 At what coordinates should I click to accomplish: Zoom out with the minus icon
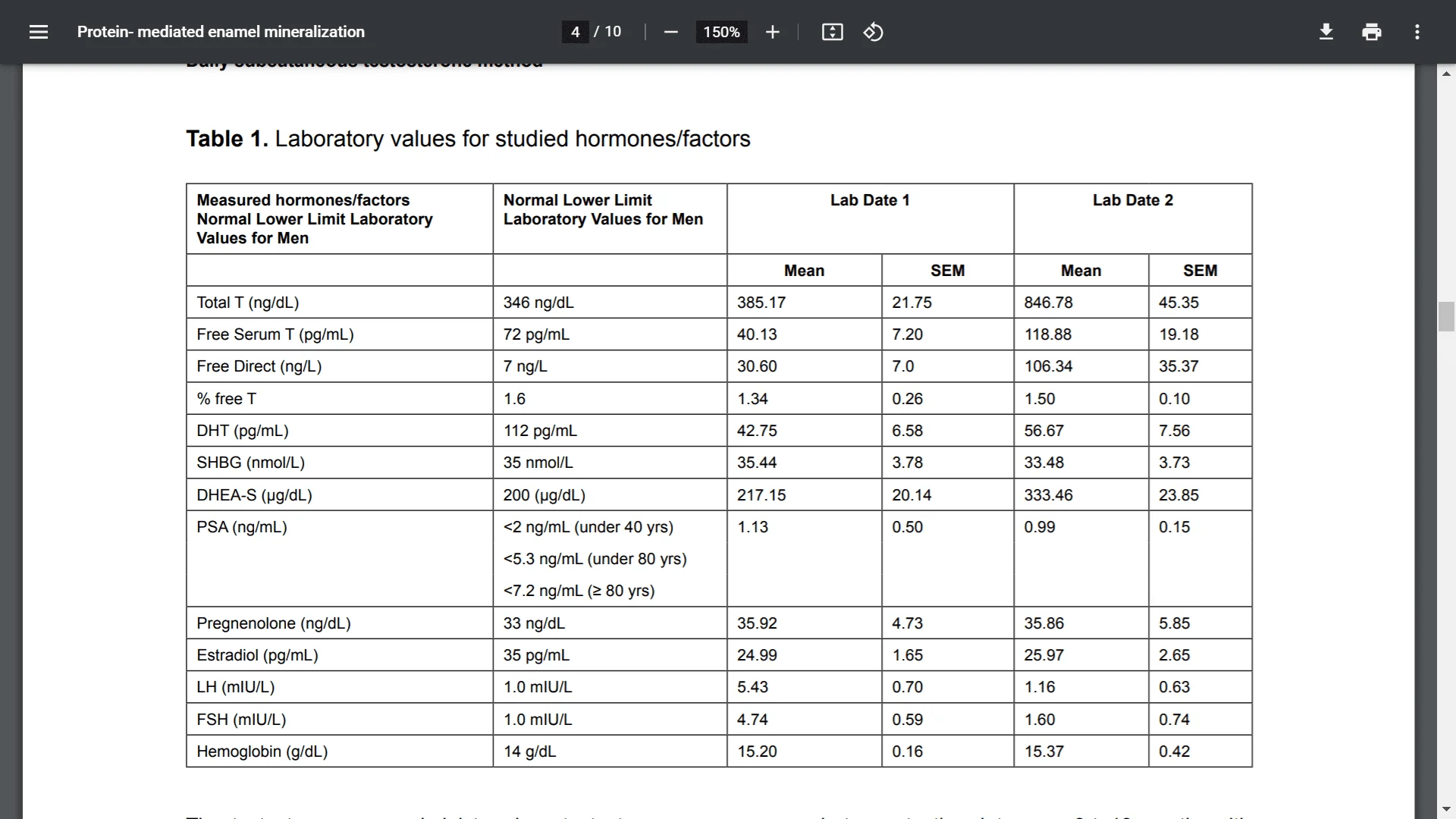point(670,32)
